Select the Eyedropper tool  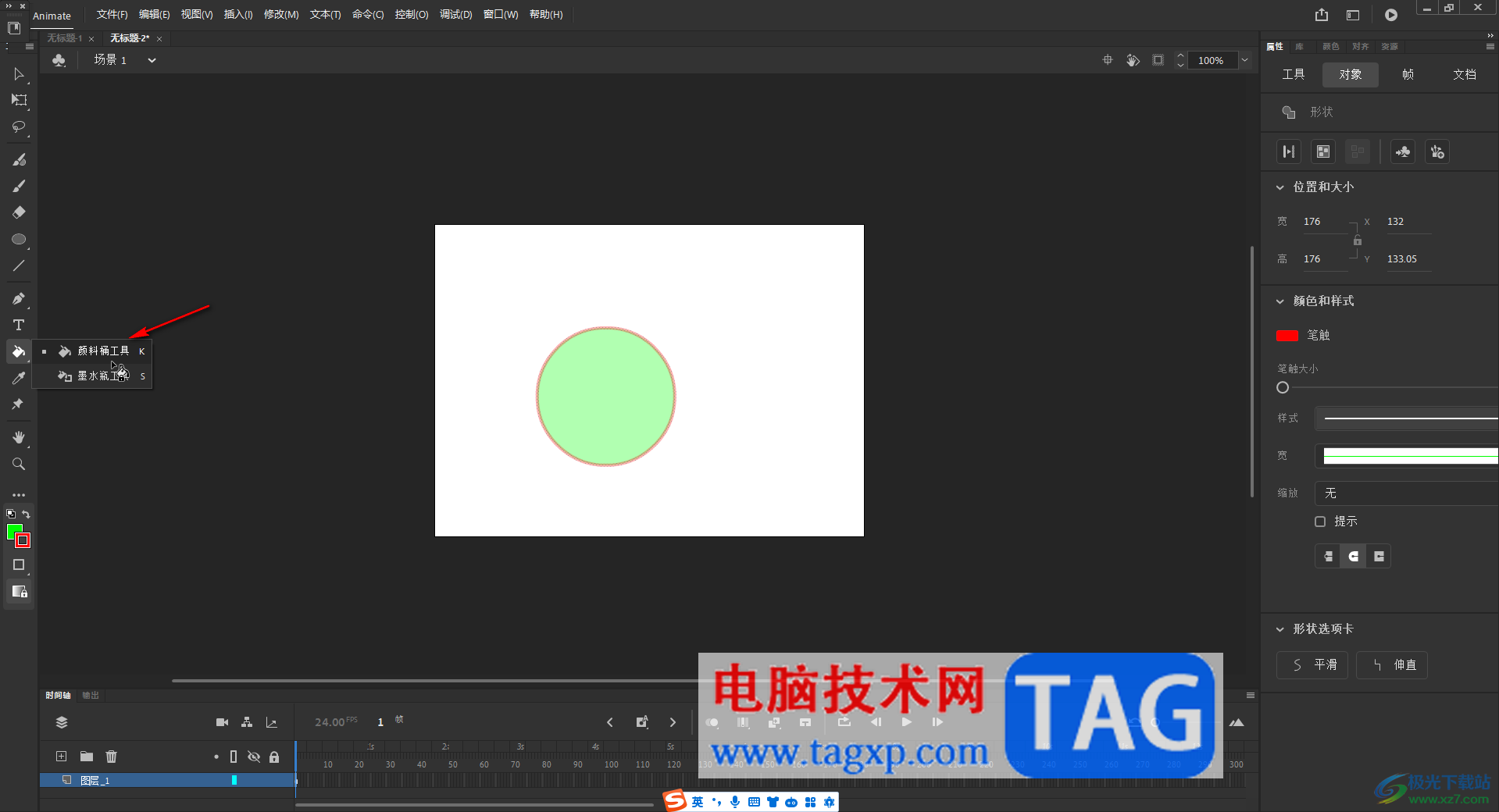[x=19, y=379]
